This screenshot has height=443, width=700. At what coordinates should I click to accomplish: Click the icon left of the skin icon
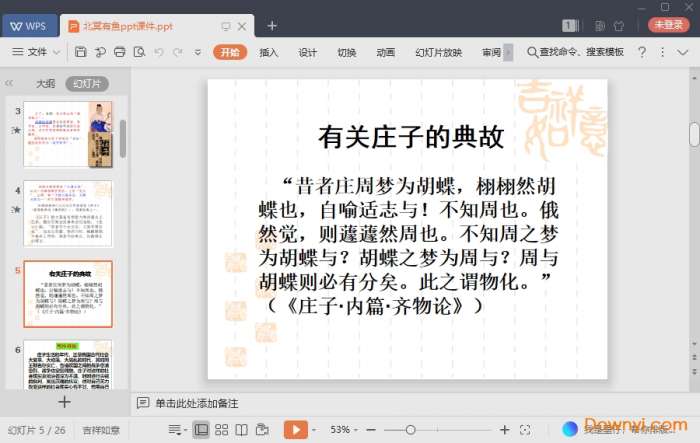600,26
